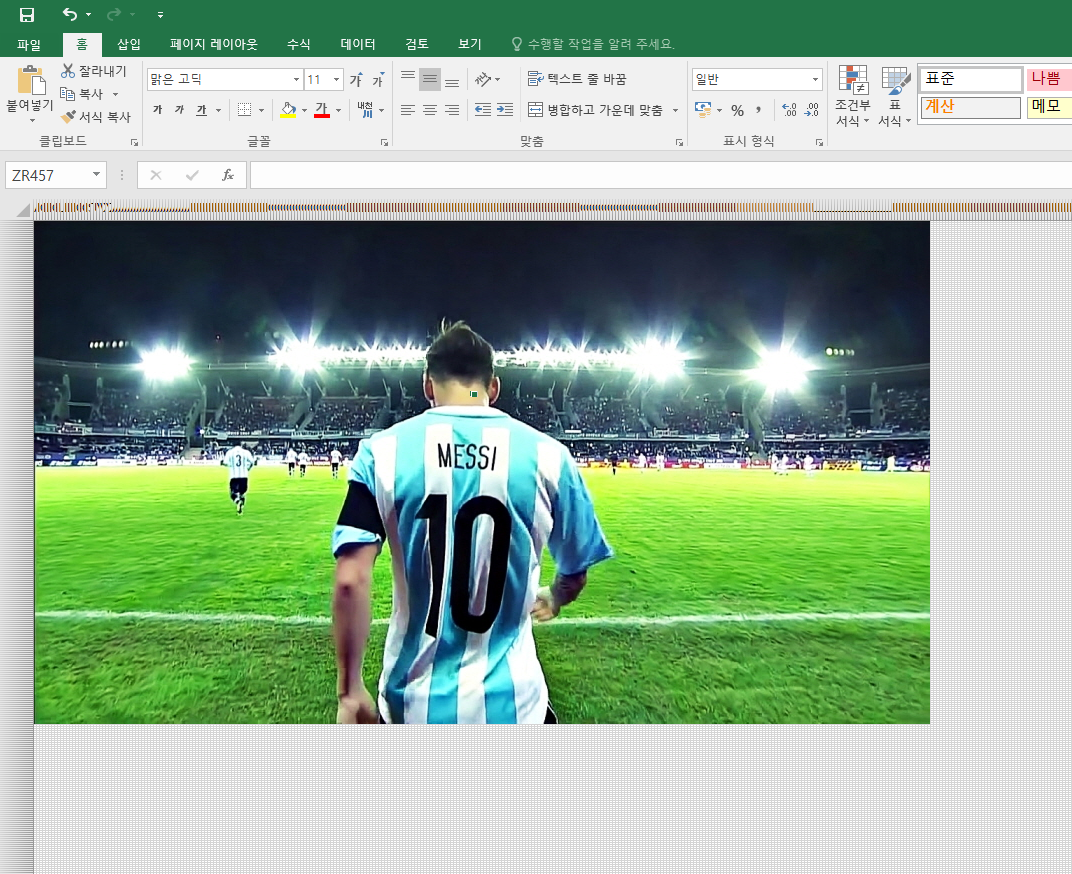Toggle Wrap Text (텍스트 줄 바꿈)
Screen dimensions: 1072x874
[577, 79]
